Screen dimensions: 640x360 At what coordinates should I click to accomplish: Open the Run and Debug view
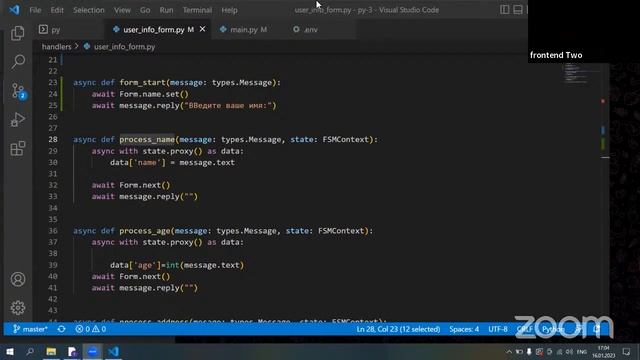click(x=18, y=120)
